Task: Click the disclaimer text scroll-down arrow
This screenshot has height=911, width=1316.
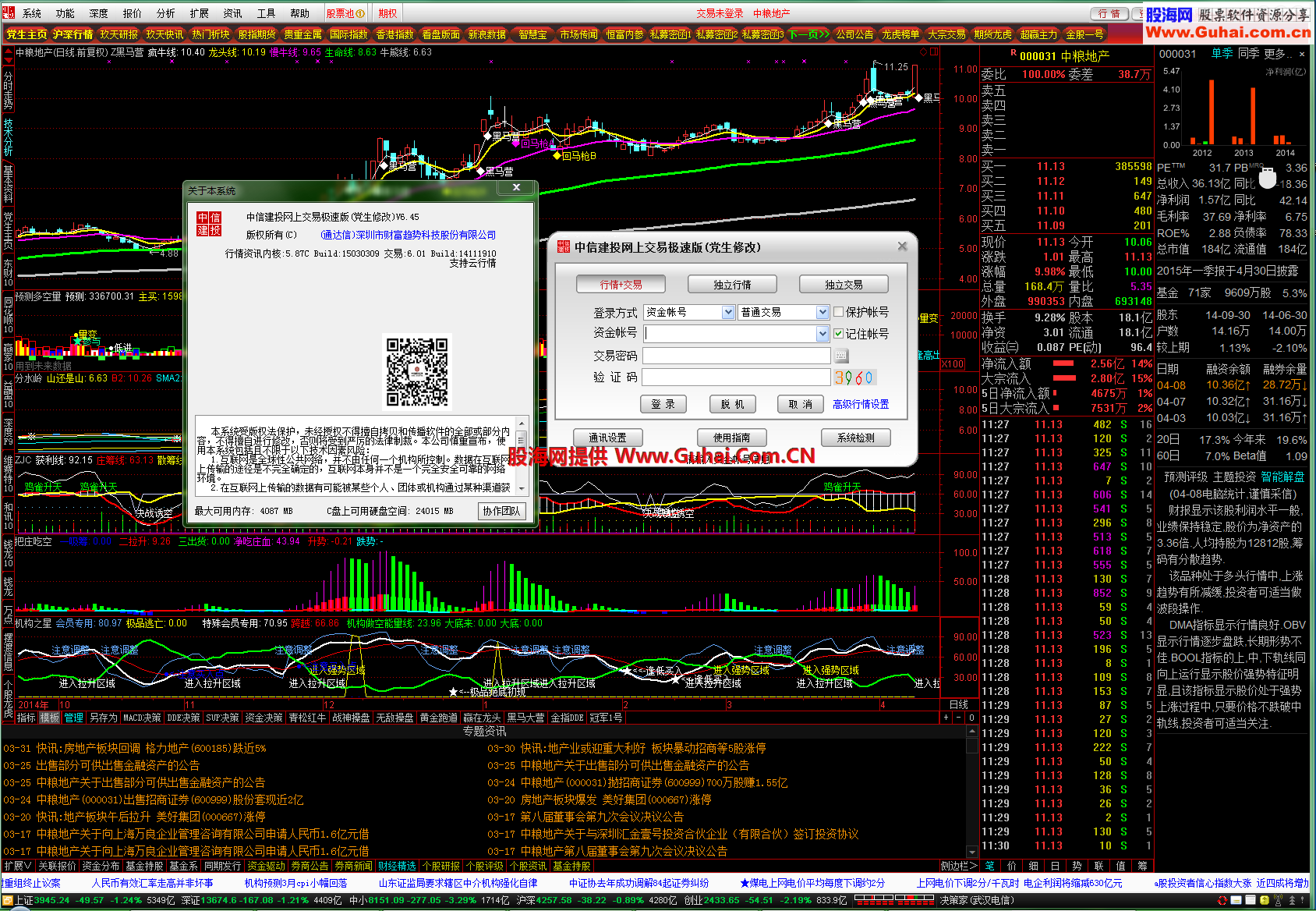Action: click(522, 489)
